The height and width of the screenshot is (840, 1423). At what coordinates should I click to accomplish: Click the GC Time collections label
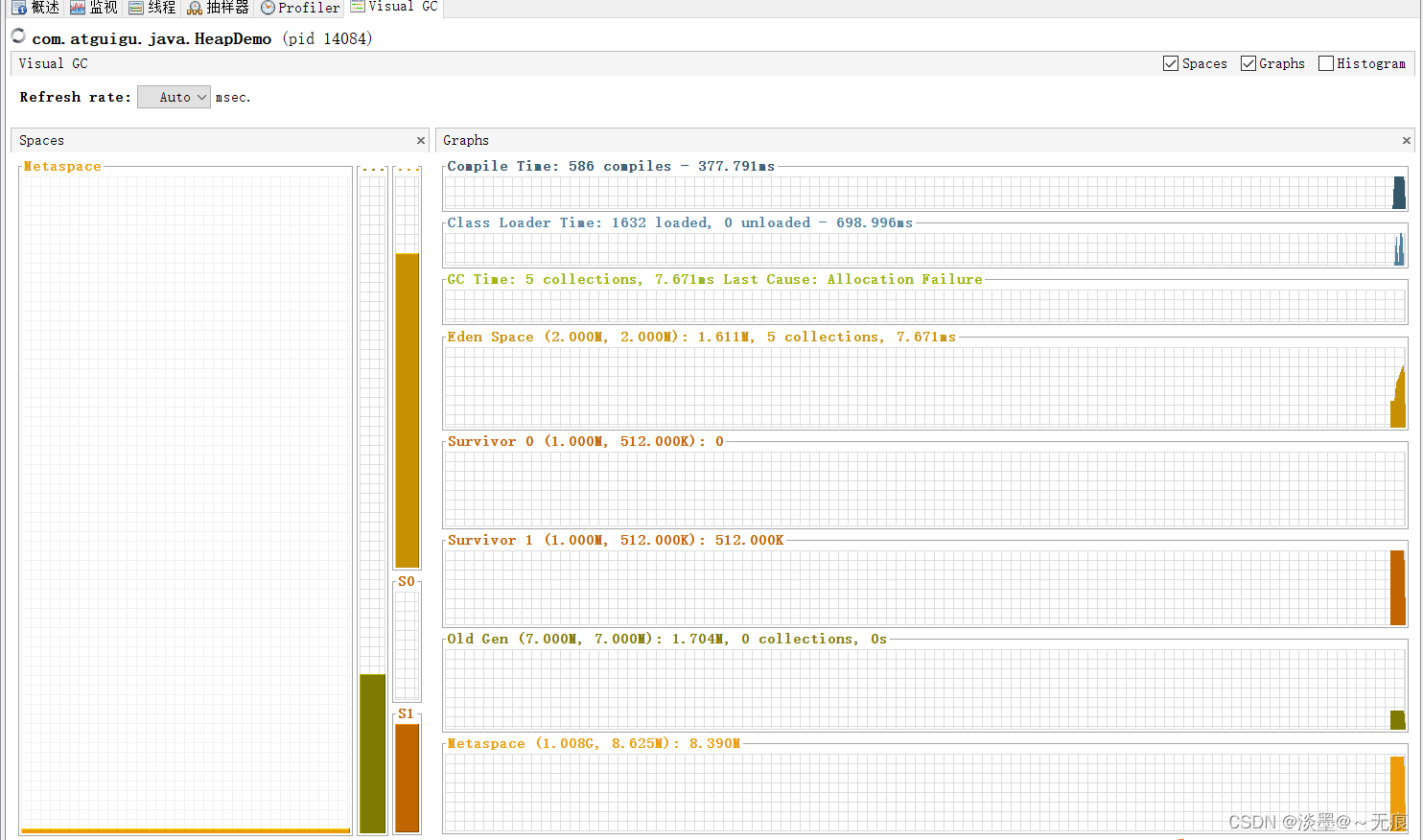point(714,279)
